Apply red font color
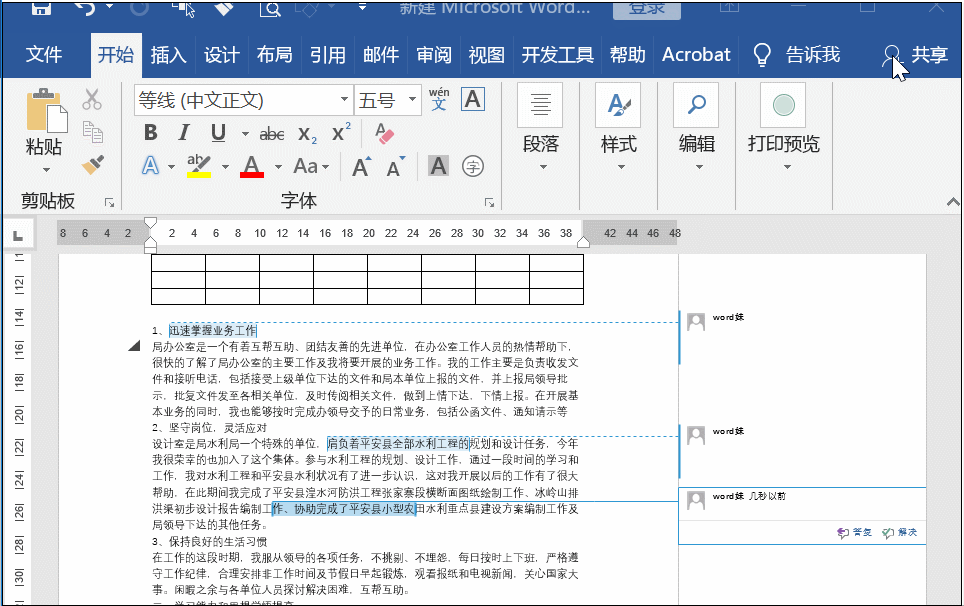This screenshot has height=606, width=964. point(251,166)
